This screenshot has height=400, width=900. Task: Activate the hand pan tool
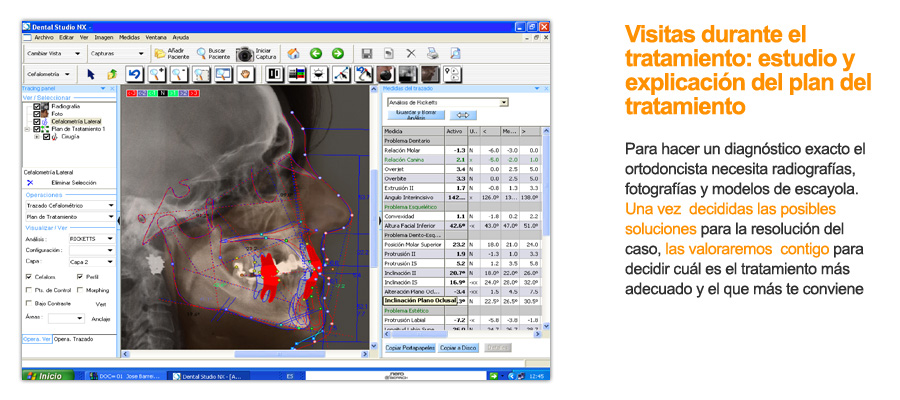[246, 75]
